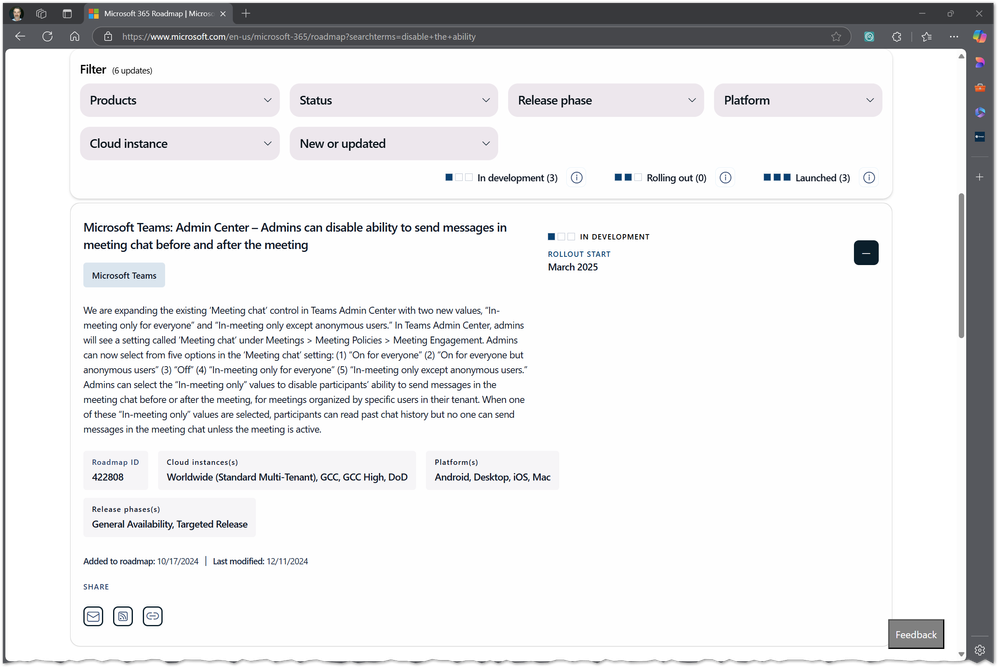998x668 pixels.
Task: Expand the Platform filter dropdown
Action: click(798, 100)
